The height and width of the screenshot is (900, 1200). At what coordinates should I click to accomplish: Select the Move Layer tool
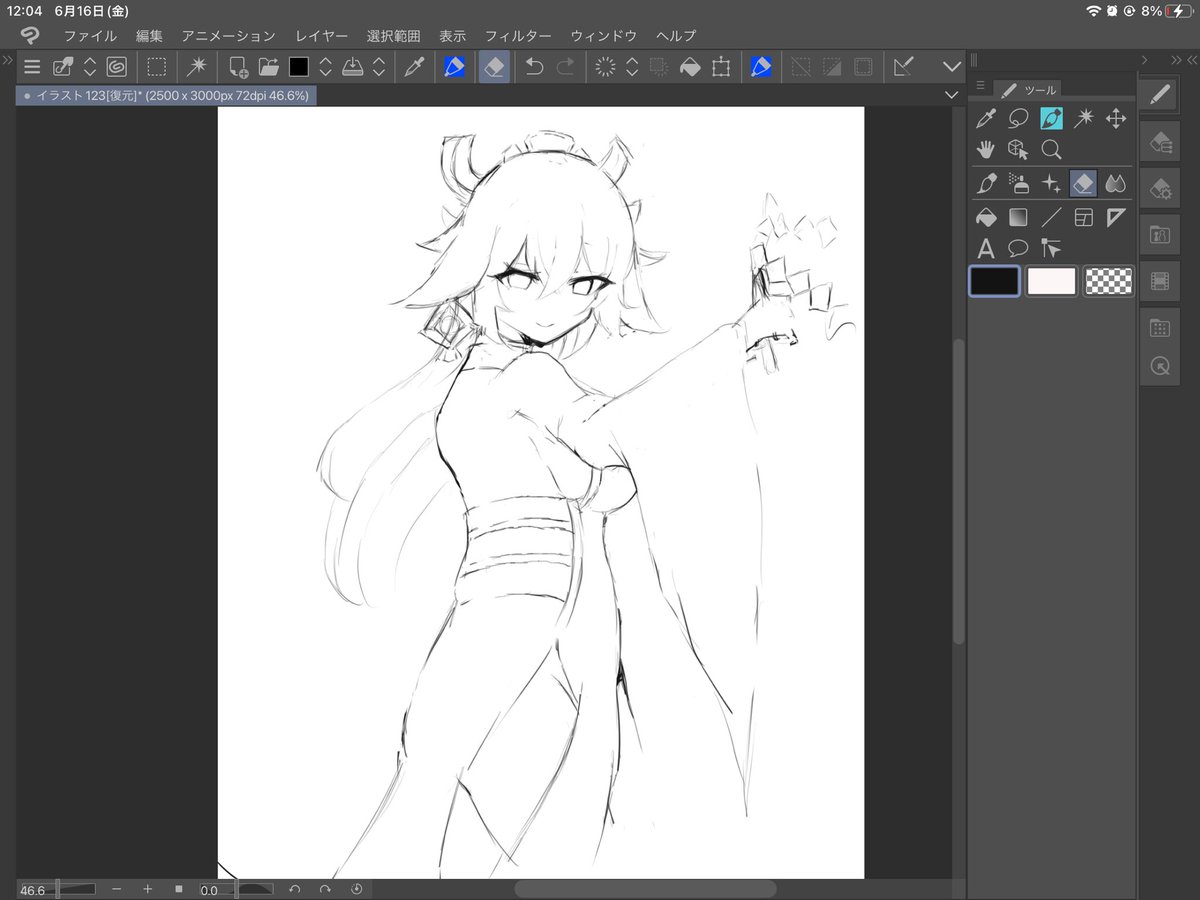coord(1116,120)
